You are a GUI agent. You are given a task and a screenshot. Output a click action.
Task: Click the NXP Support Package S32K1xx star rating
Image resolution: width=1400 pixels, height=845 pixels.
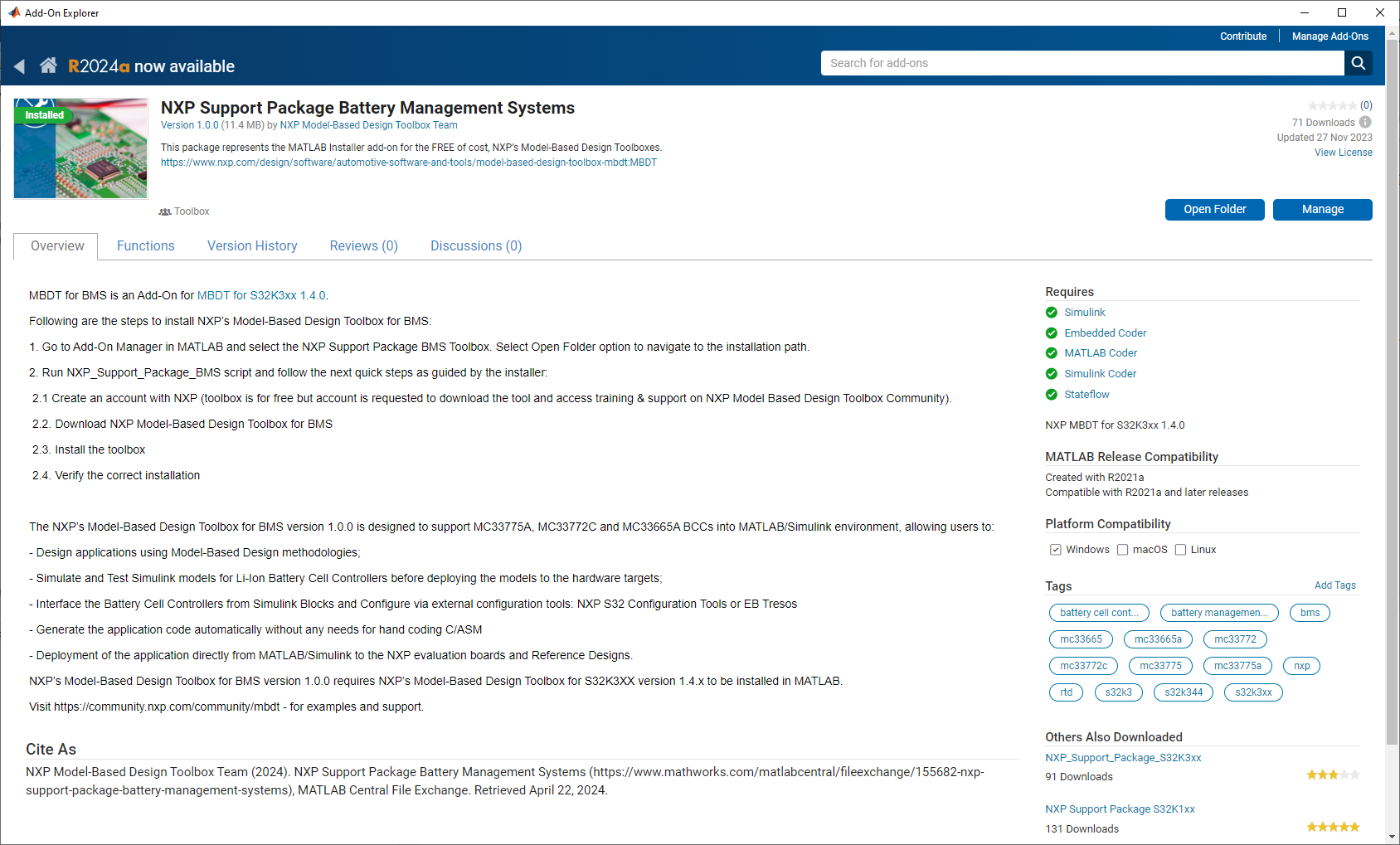click(1332, 826)
